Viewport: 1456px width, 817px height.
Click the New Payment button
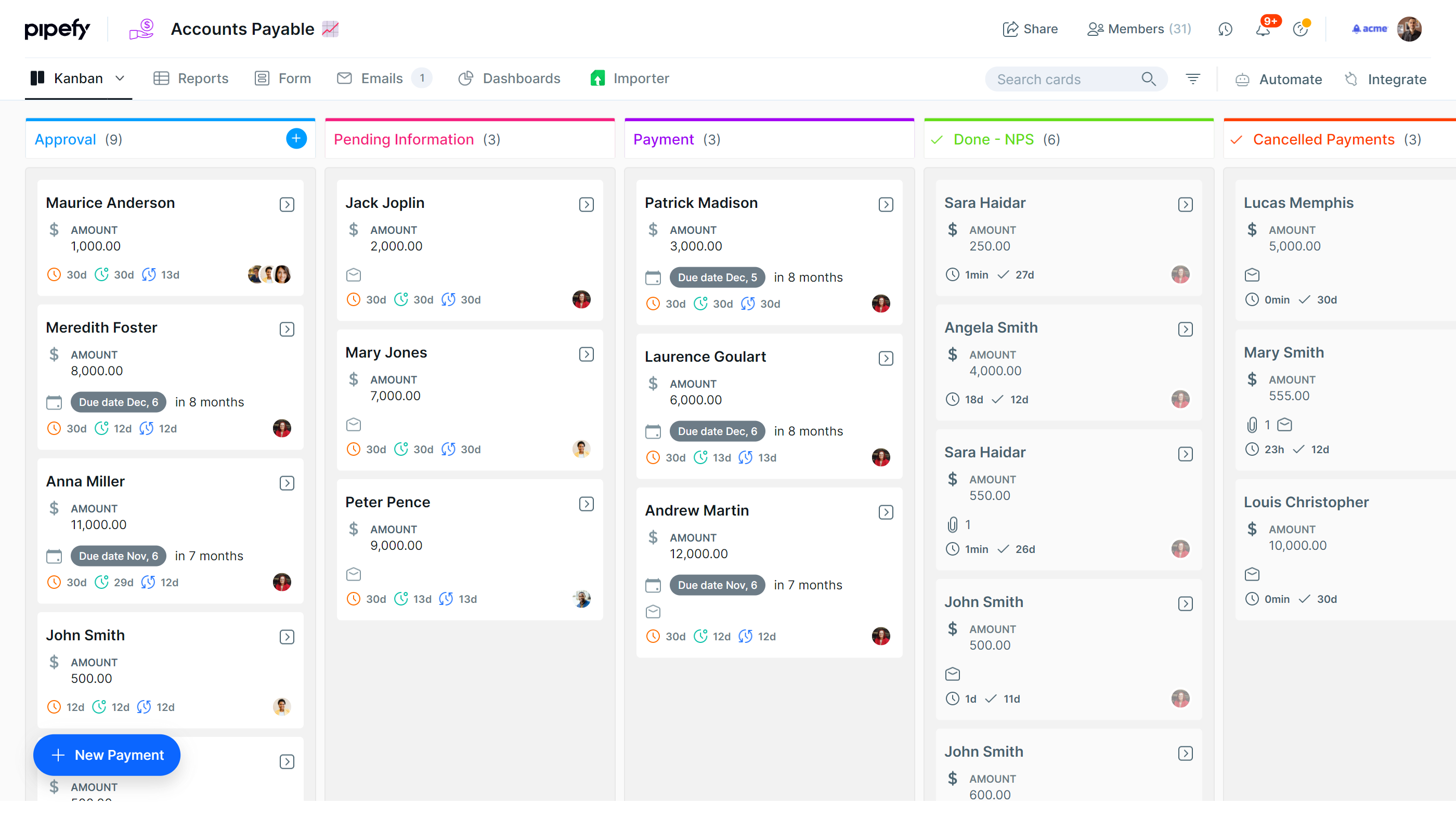point(107,755)
